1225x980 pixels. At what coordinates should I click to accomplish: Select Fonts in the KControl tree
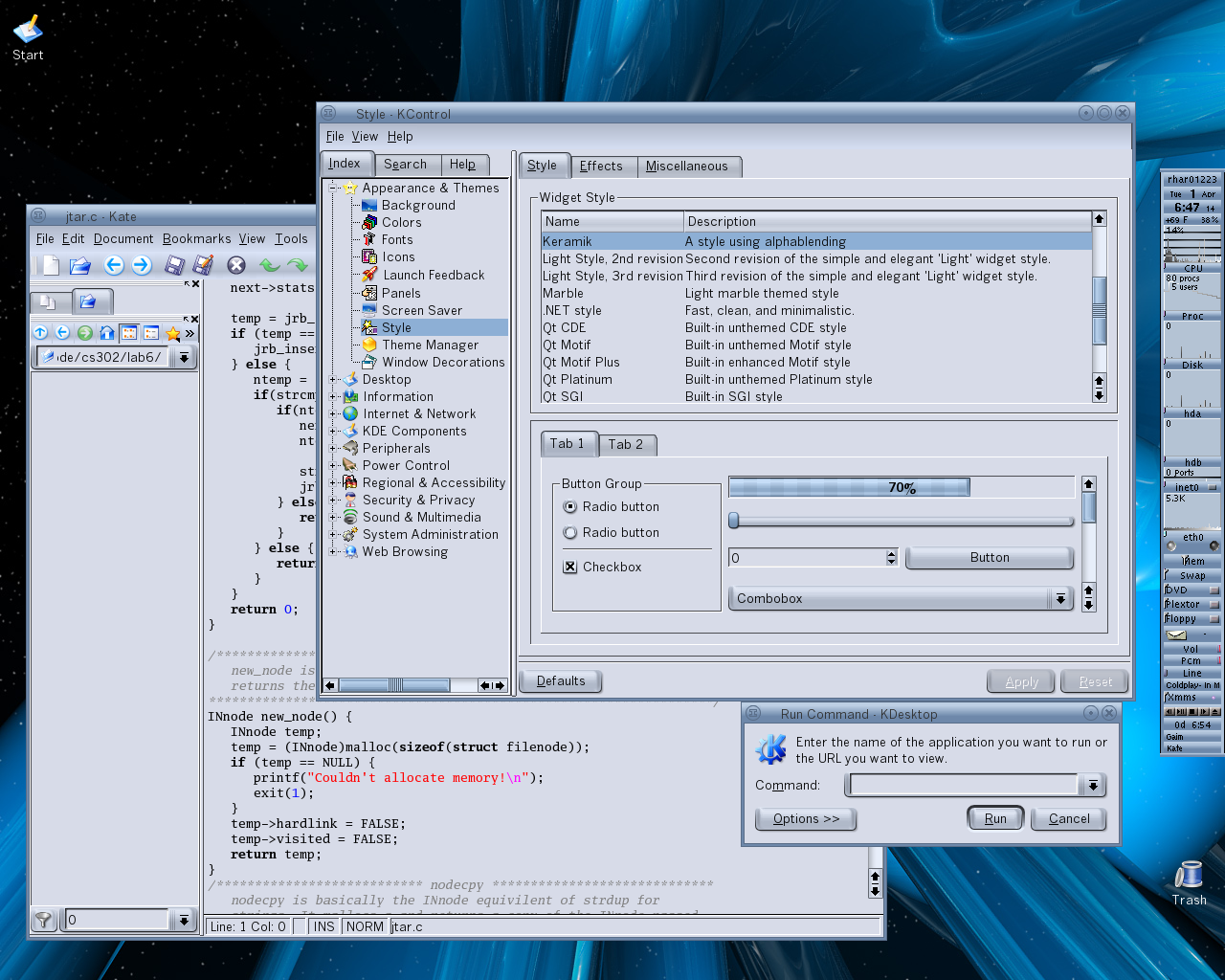[x=397, y=239]
